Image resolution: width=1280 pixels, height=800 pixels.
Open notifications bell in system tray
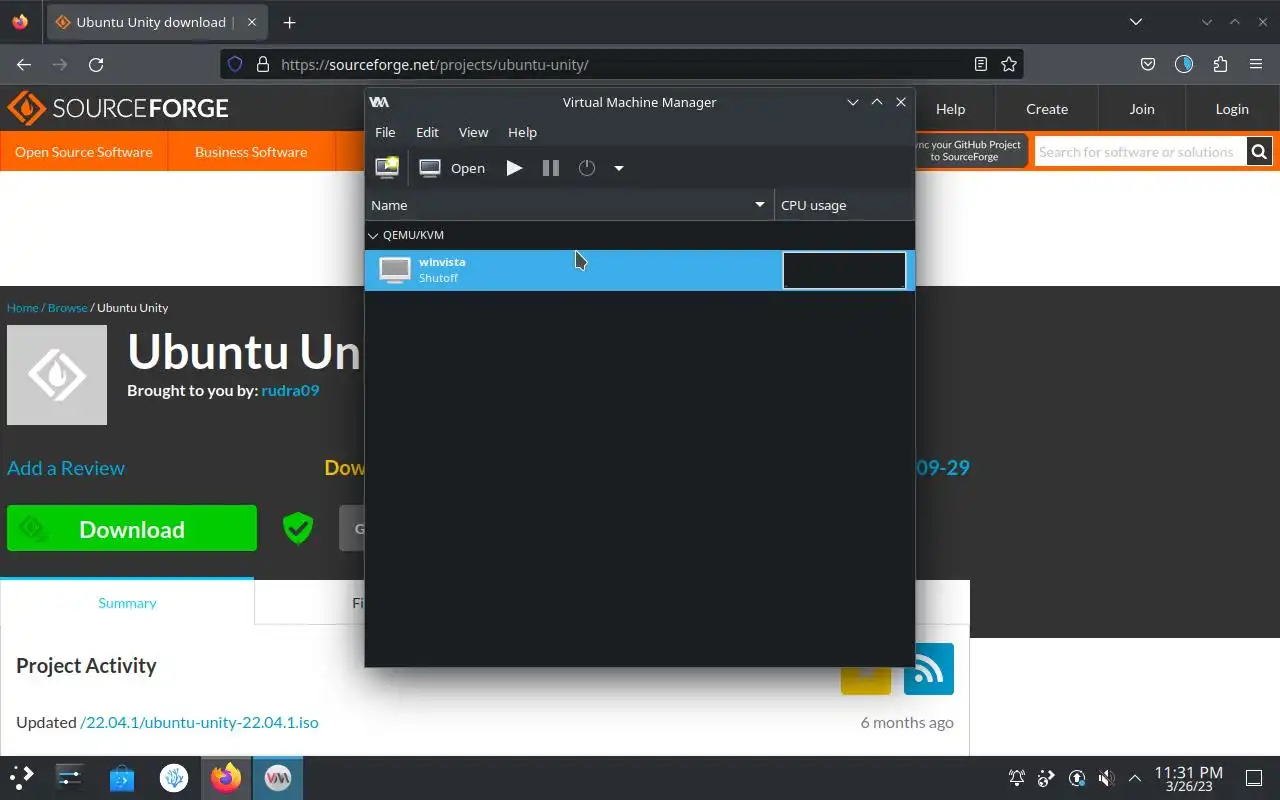[1017, 778]
